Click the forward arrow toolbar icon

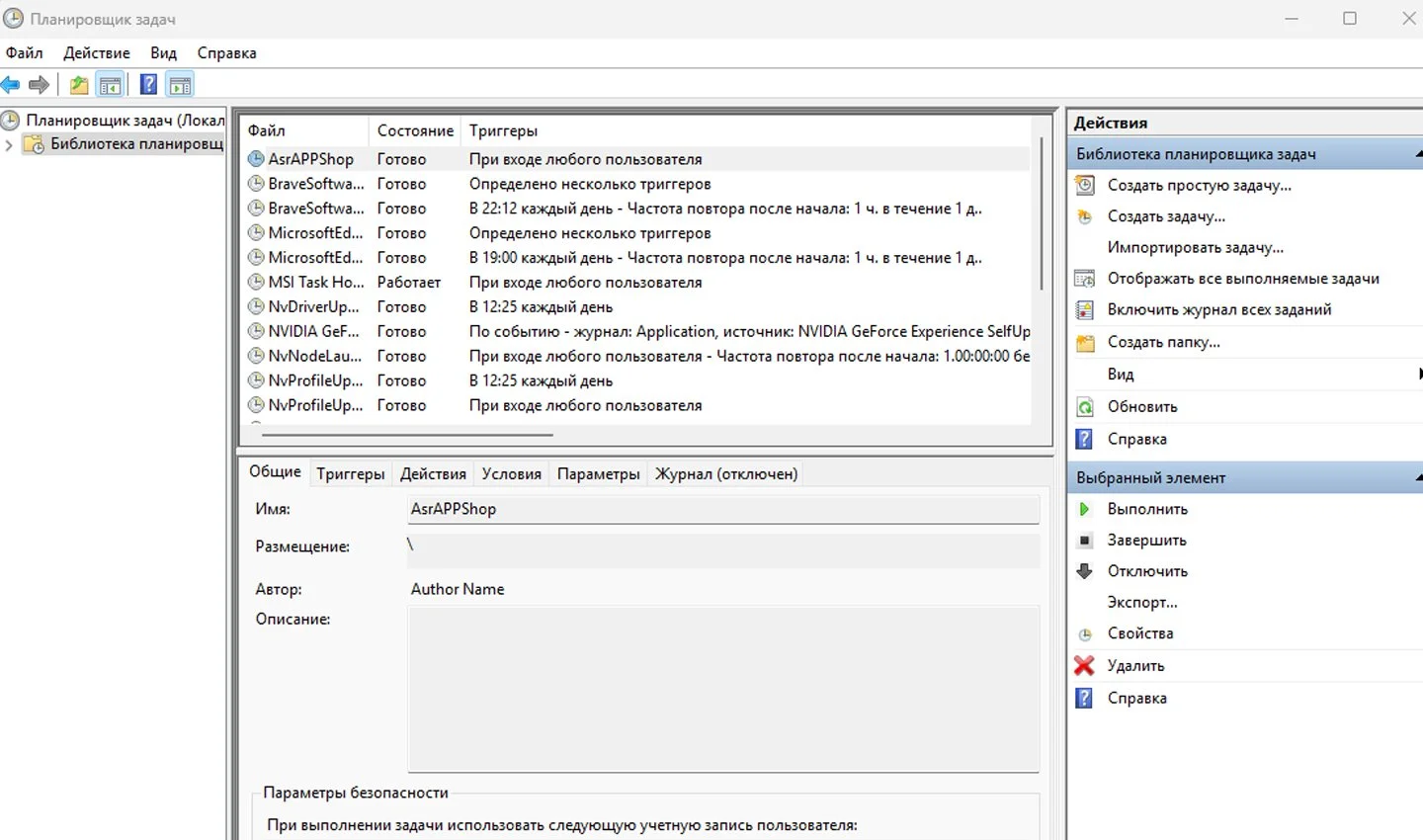click(40, 85)
